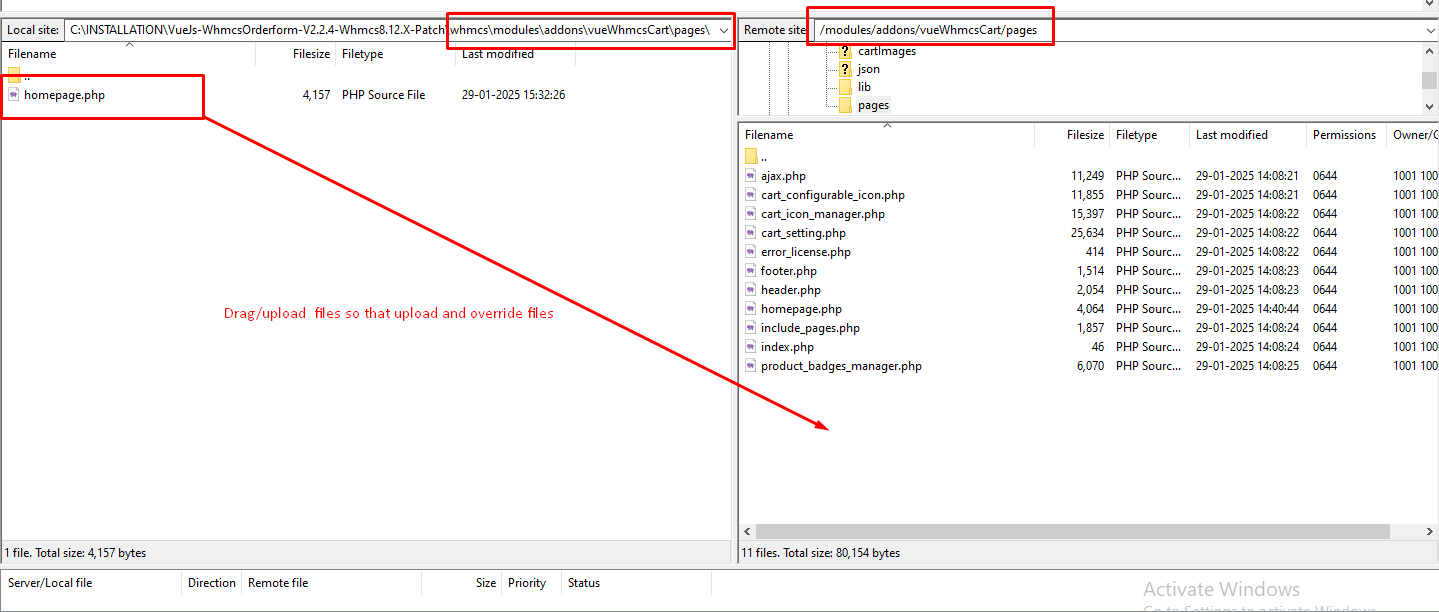1439x612 pixels.
Task: Click the local homepage.php file icon
Action: [14, 95]
